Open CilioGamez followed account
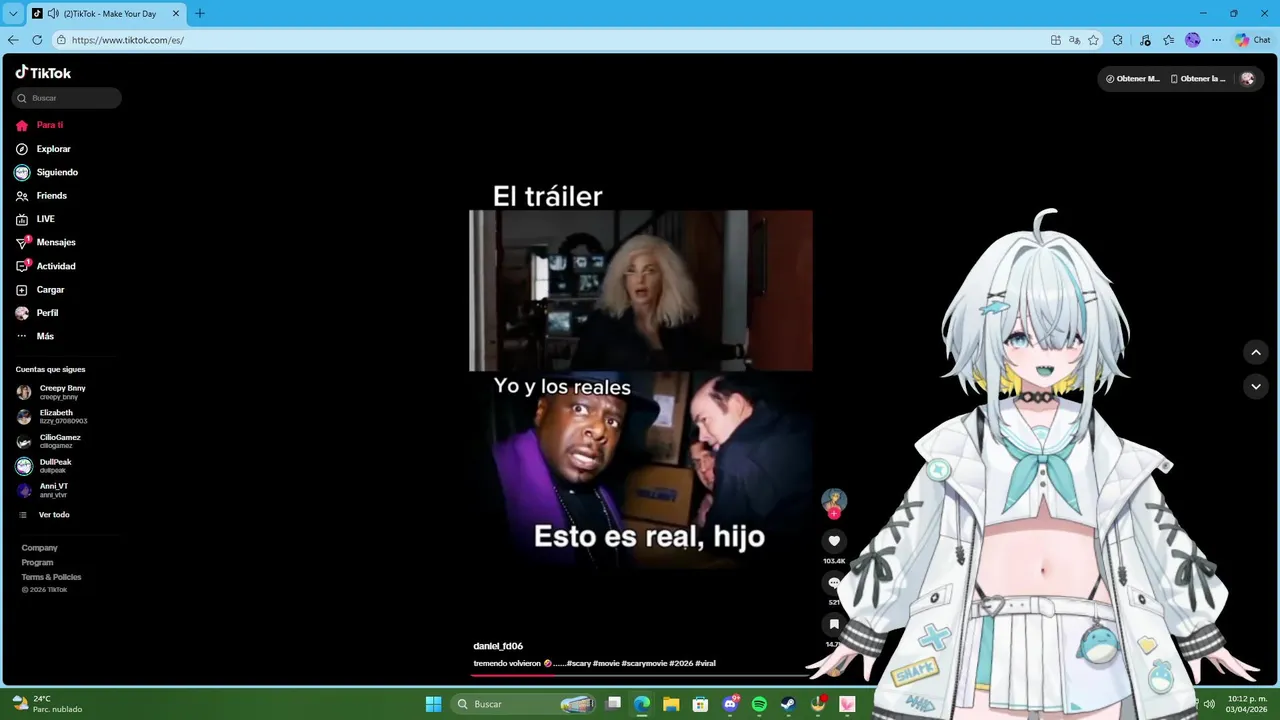 (49, 441)
